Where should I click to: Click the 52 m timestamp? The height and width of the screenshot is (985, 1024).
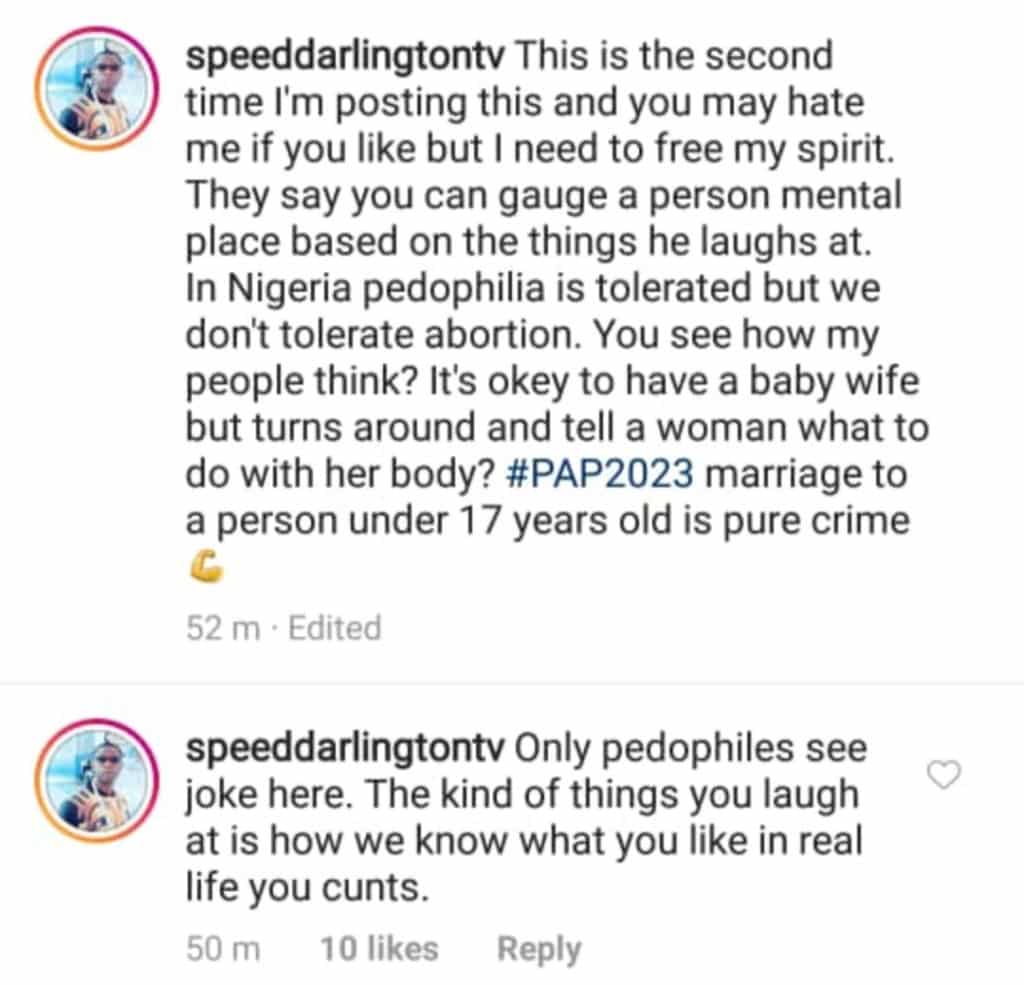pos(223,628)
